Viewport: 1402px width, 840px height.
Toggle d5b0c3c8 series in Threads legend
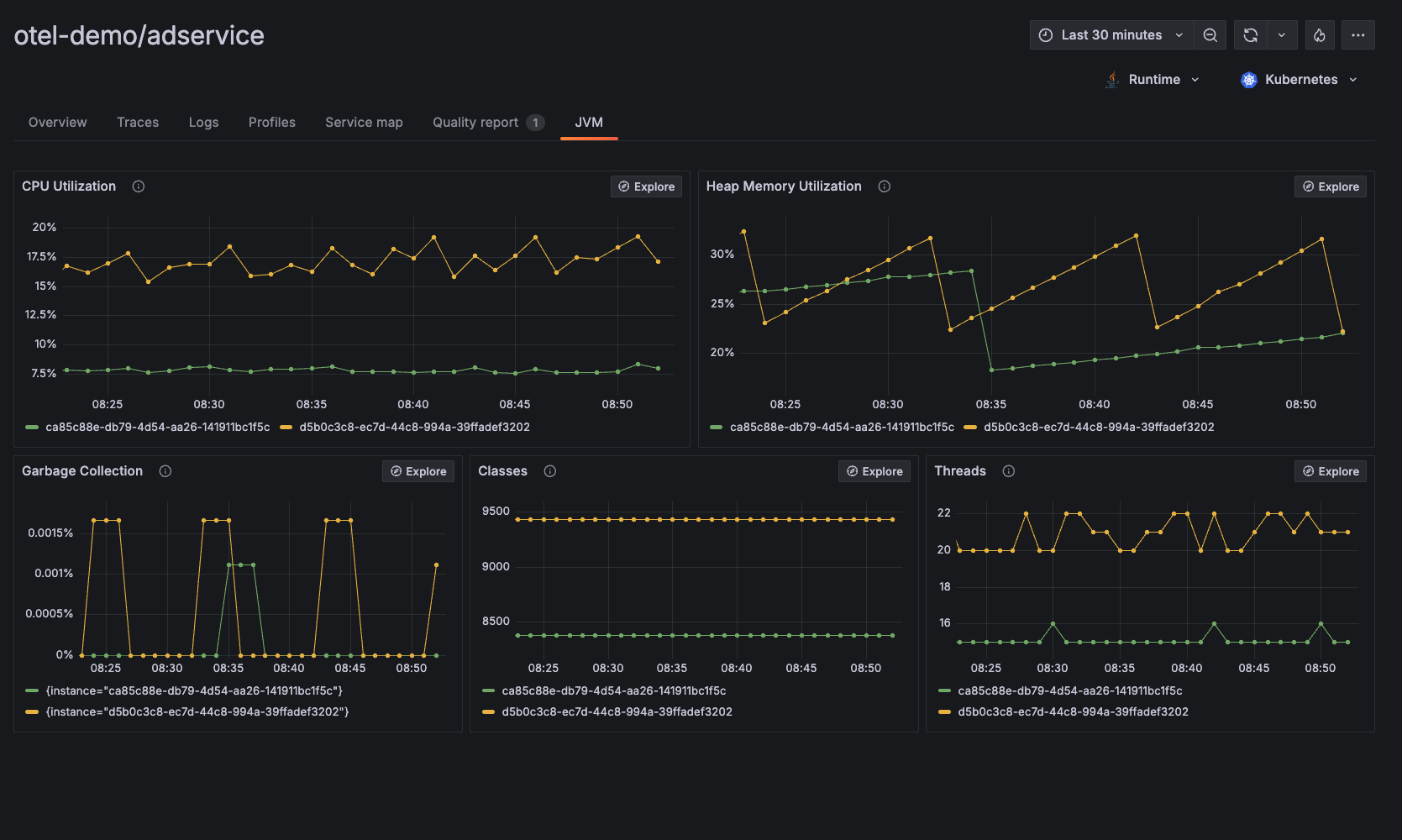click(1073, 712)
